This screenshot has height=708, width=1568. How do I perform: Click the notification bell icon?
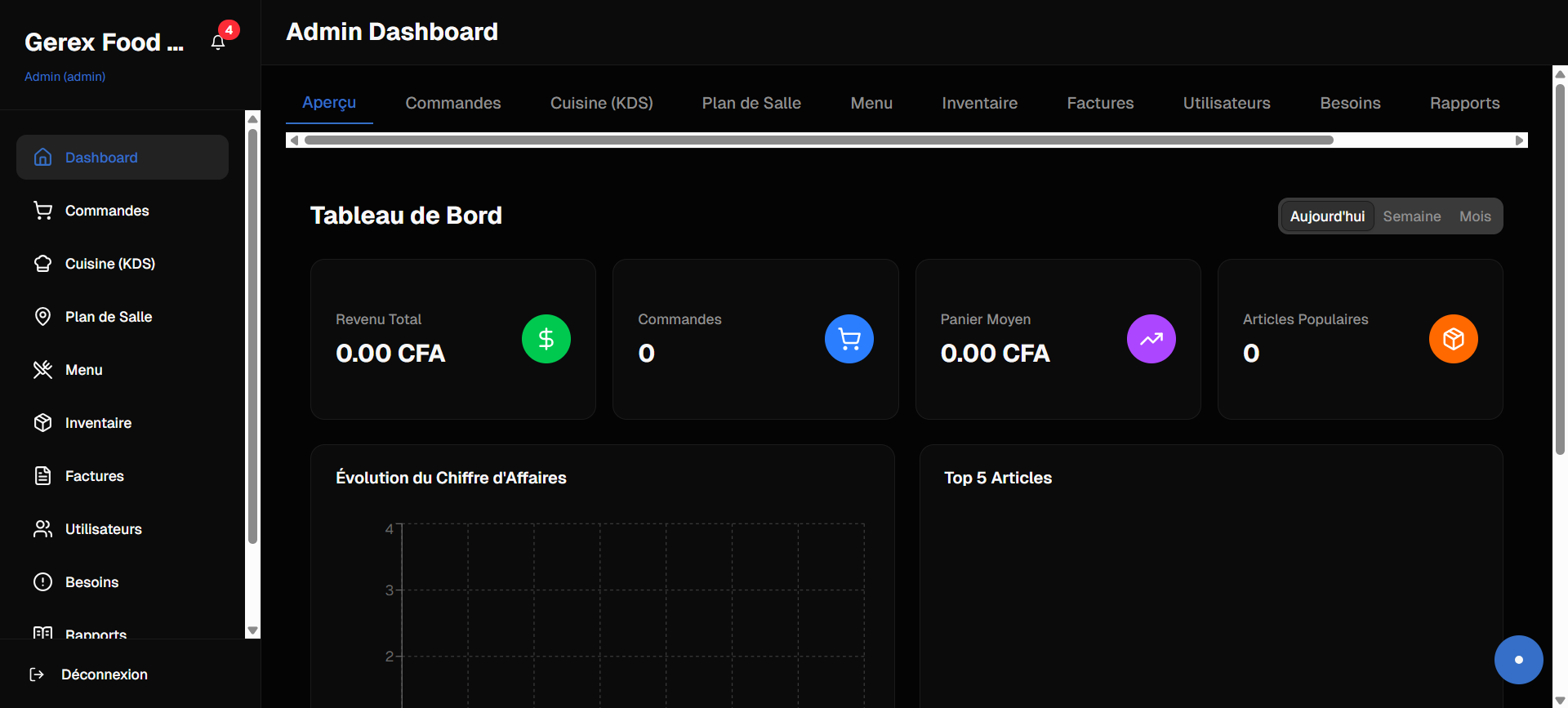point(218,42)
